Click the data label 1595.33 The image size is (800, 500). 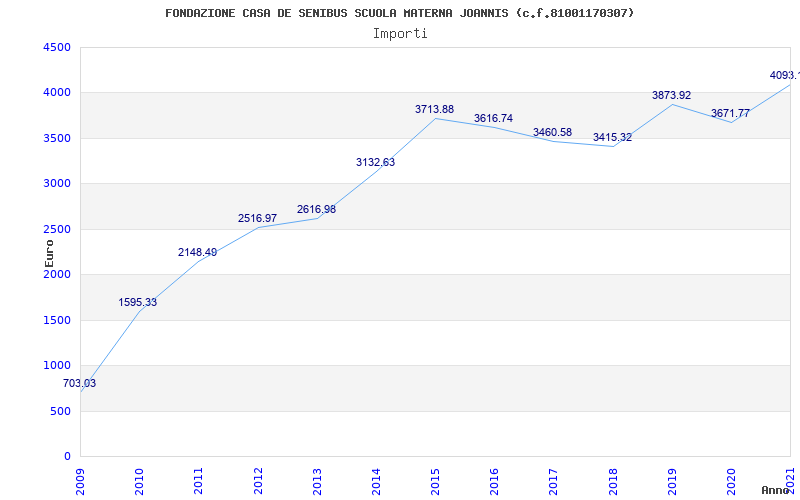[x=138, y=303]
